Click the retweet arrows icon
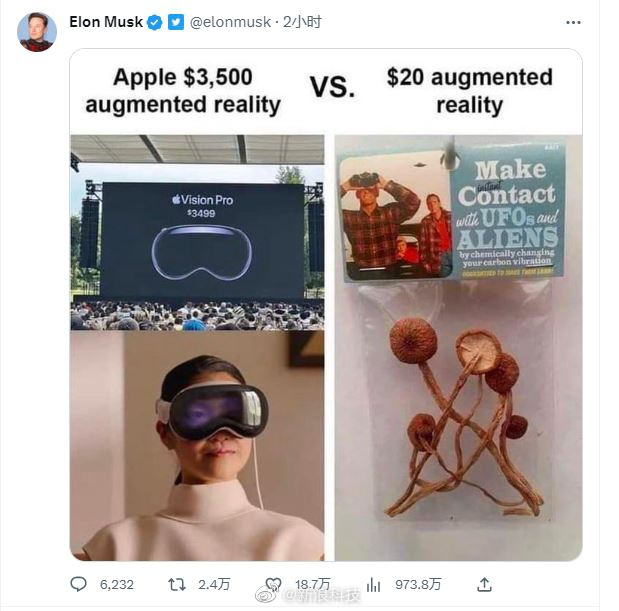The width and height of the screenshot is (619, 611). tap(176, 584)
